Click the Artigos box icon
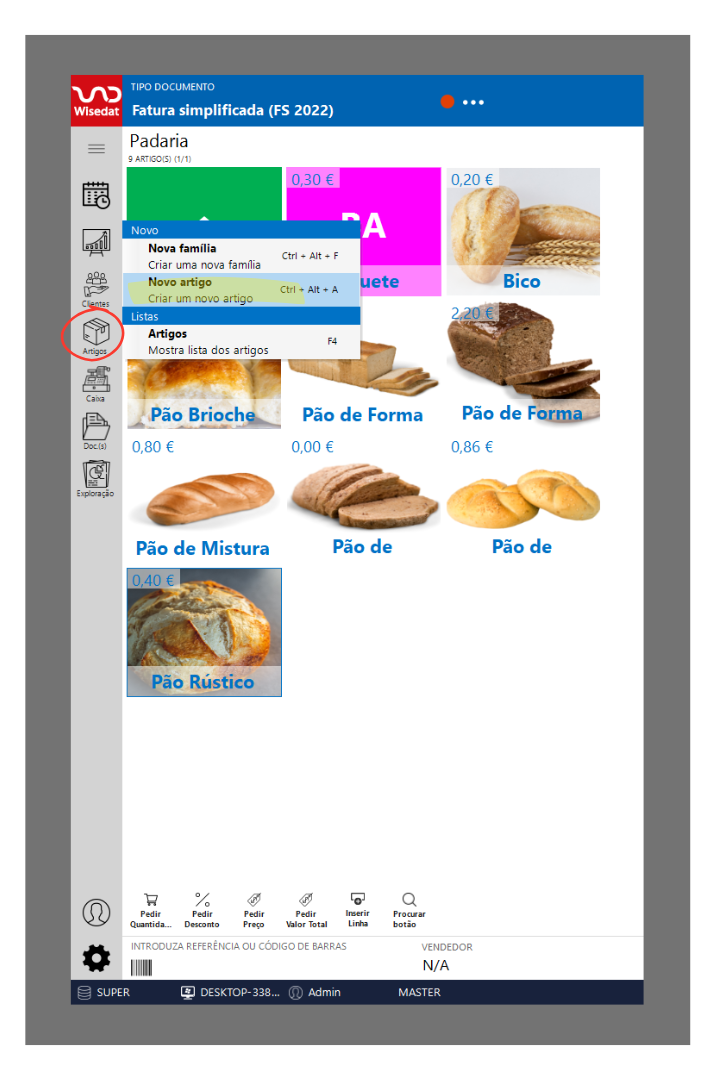Viewport: 709px width, 1078px height. tap(96, 336)
